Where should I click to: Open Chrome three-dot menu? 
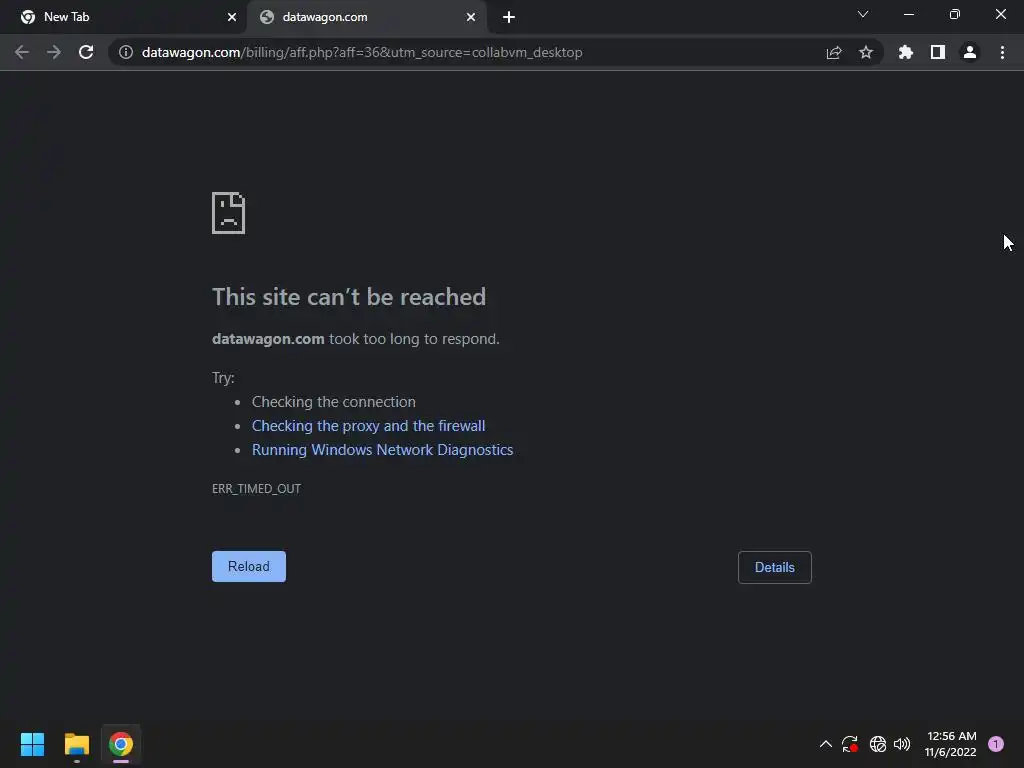click(1002, 52)
